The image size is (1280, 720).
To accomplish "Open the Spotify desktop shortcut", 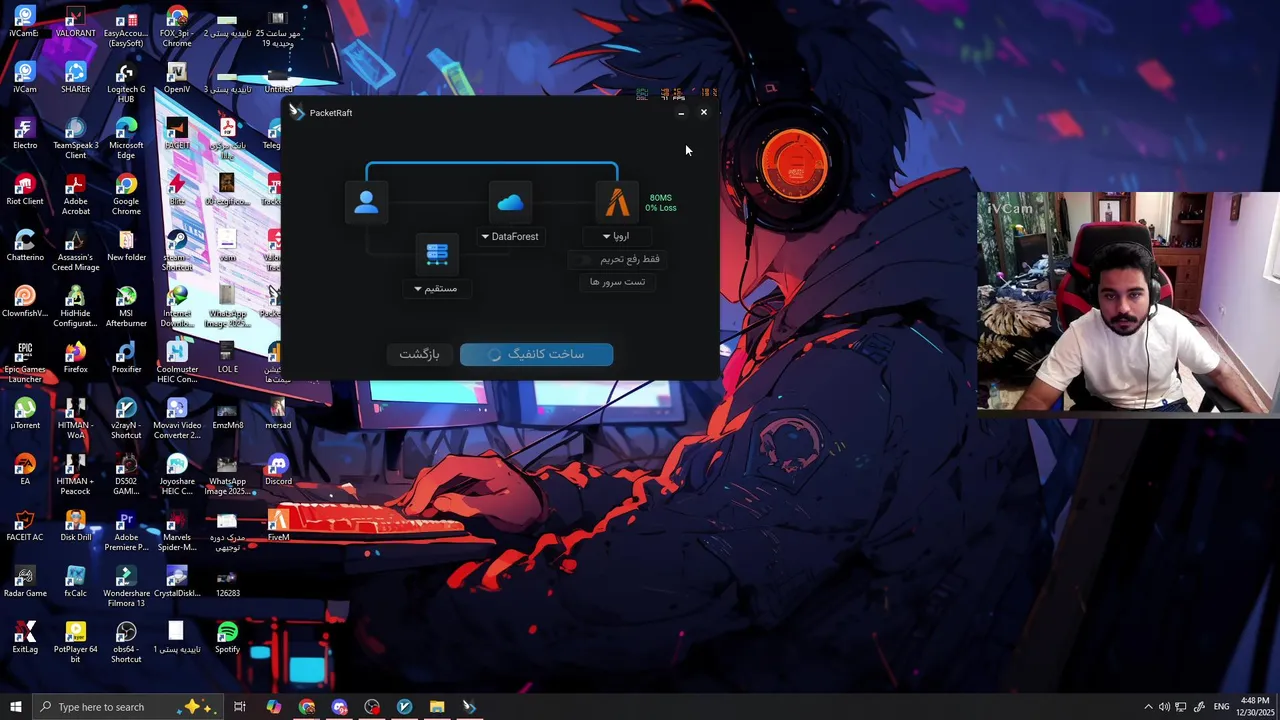I will pos(227,639).
